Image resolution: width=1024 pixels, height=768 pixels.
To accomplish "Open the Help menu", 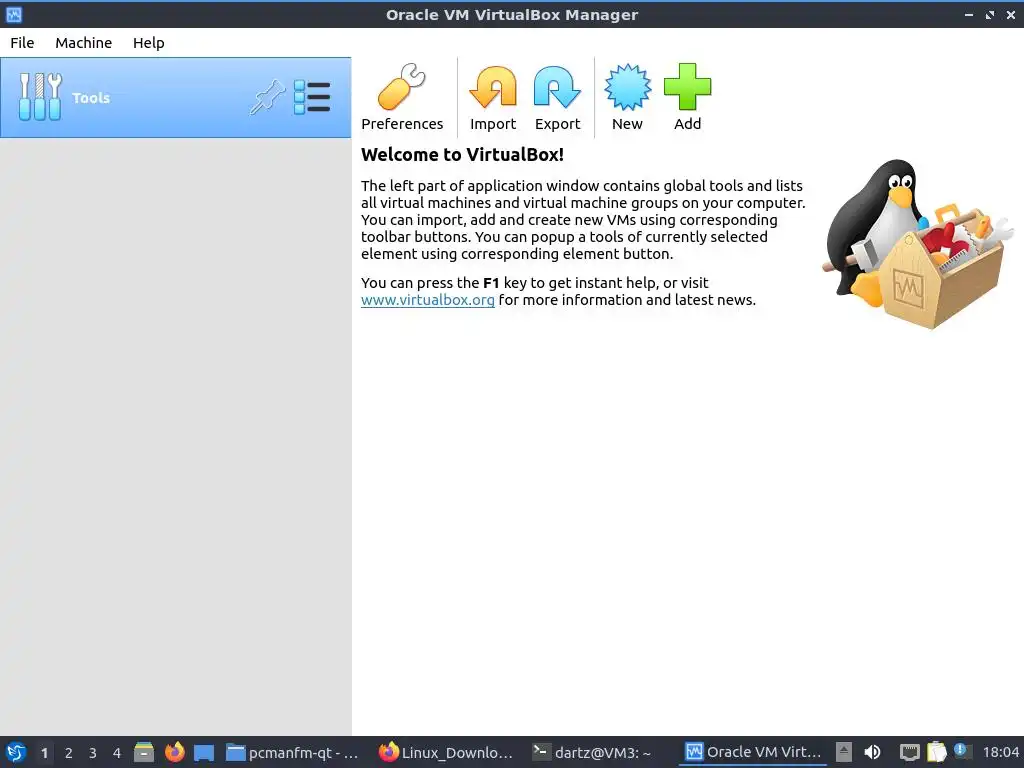I will 149,42.
